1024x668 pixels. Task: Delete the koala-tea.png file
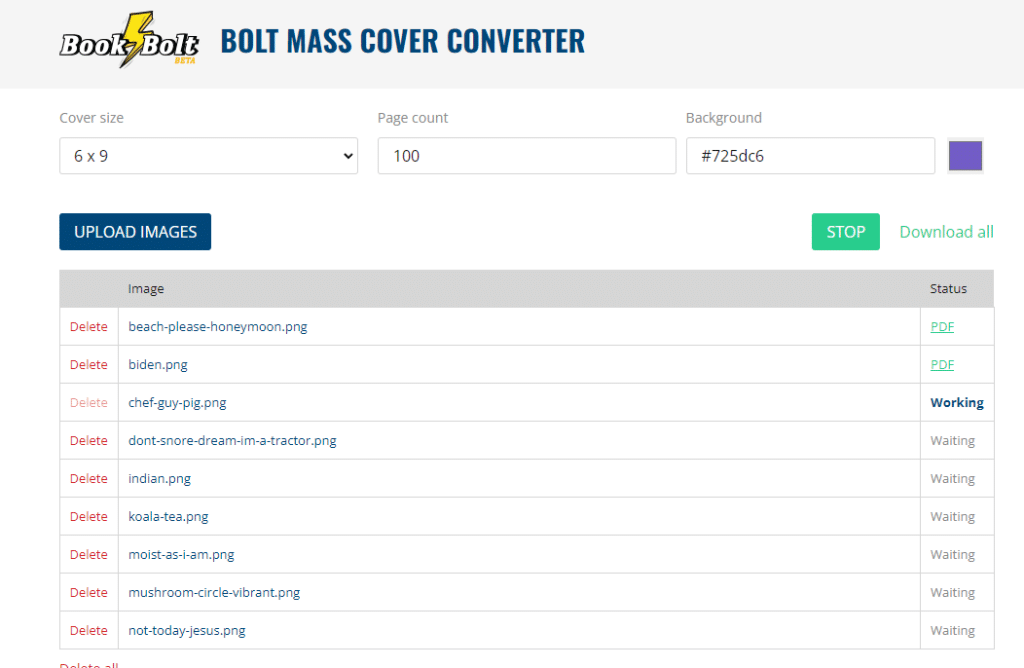coord(88,516)
